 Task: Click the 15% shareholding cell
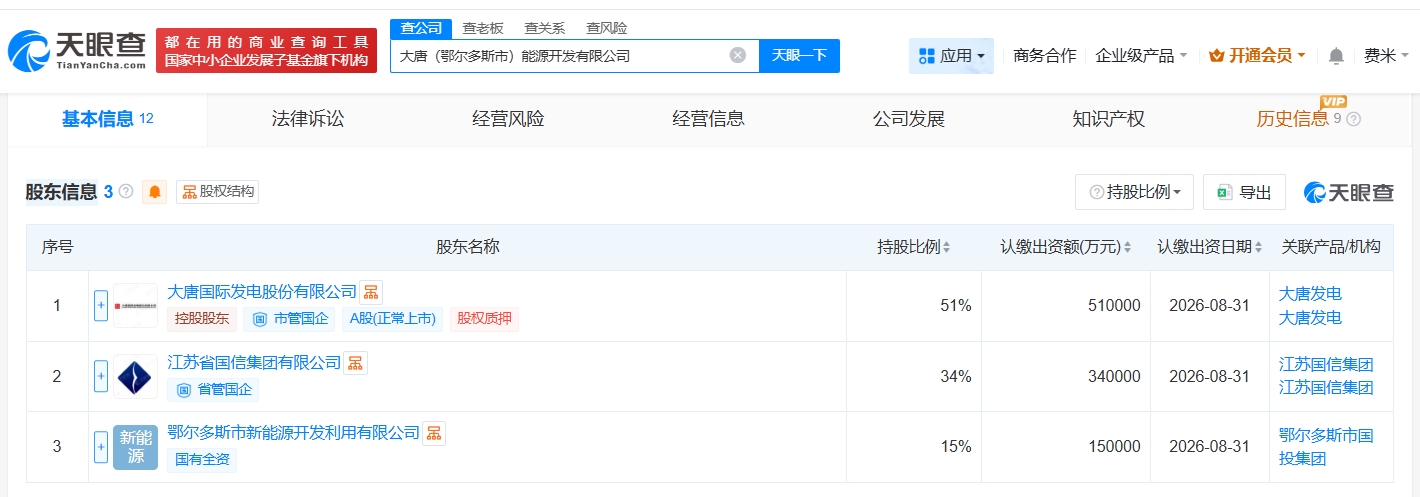click(x=914, y=447)
